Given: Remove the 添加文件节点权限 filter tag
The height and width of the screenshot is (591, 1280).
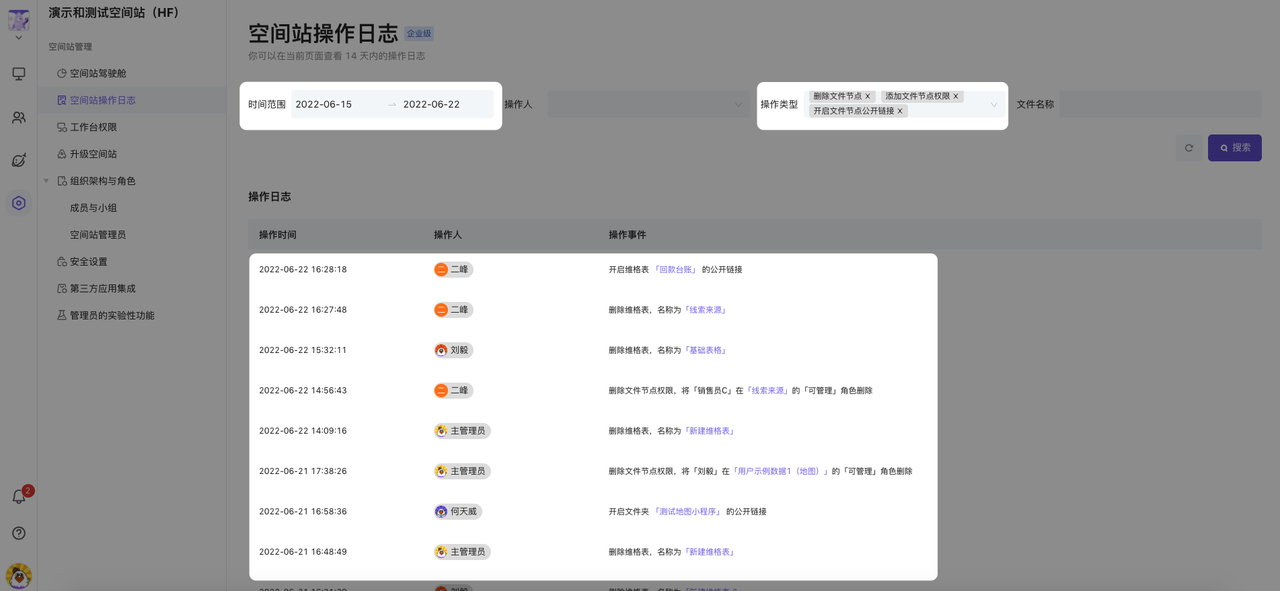Looking at the screenshot, I should click(956, 96).
